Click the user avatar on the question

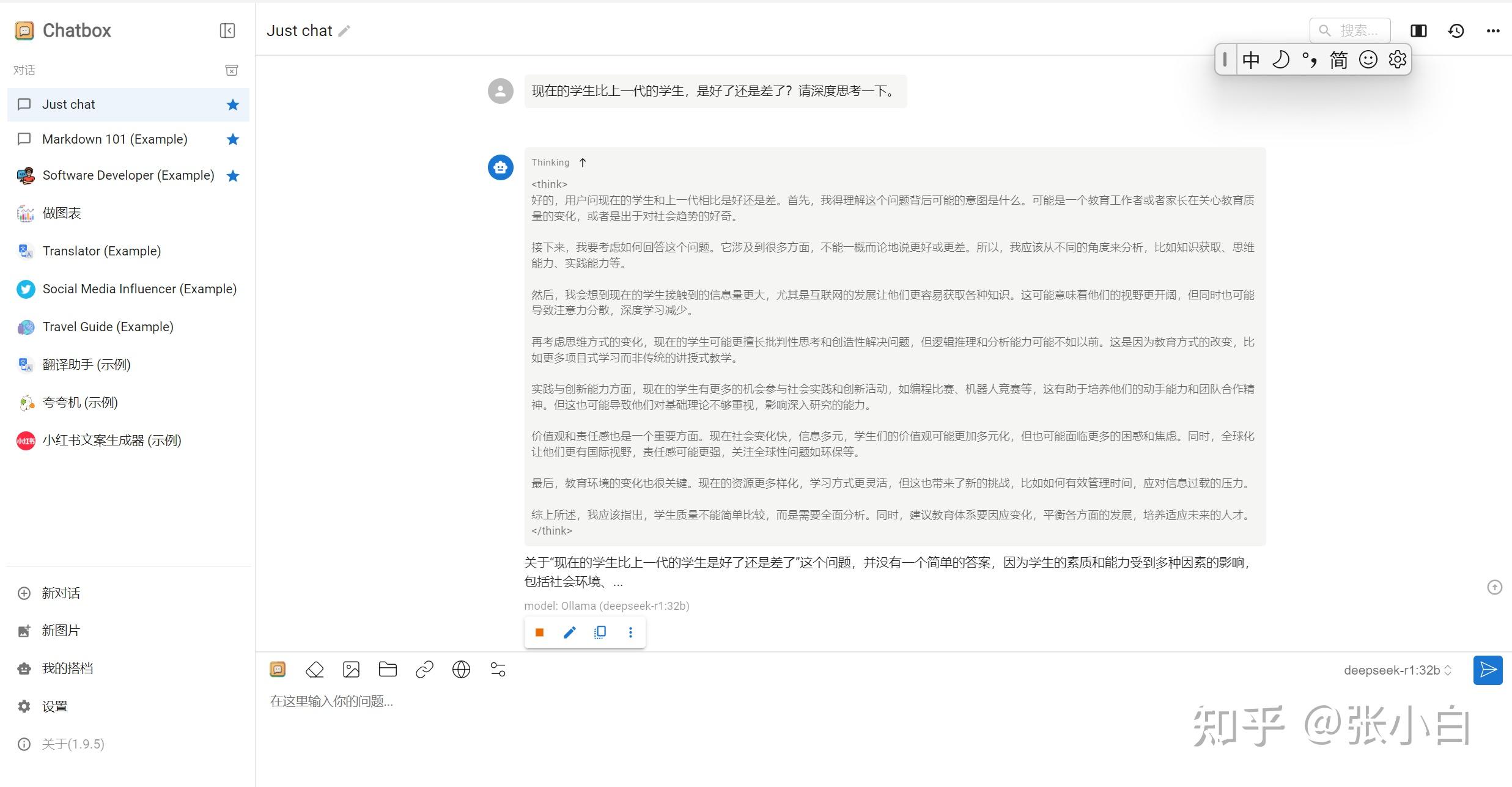(500, 92)
